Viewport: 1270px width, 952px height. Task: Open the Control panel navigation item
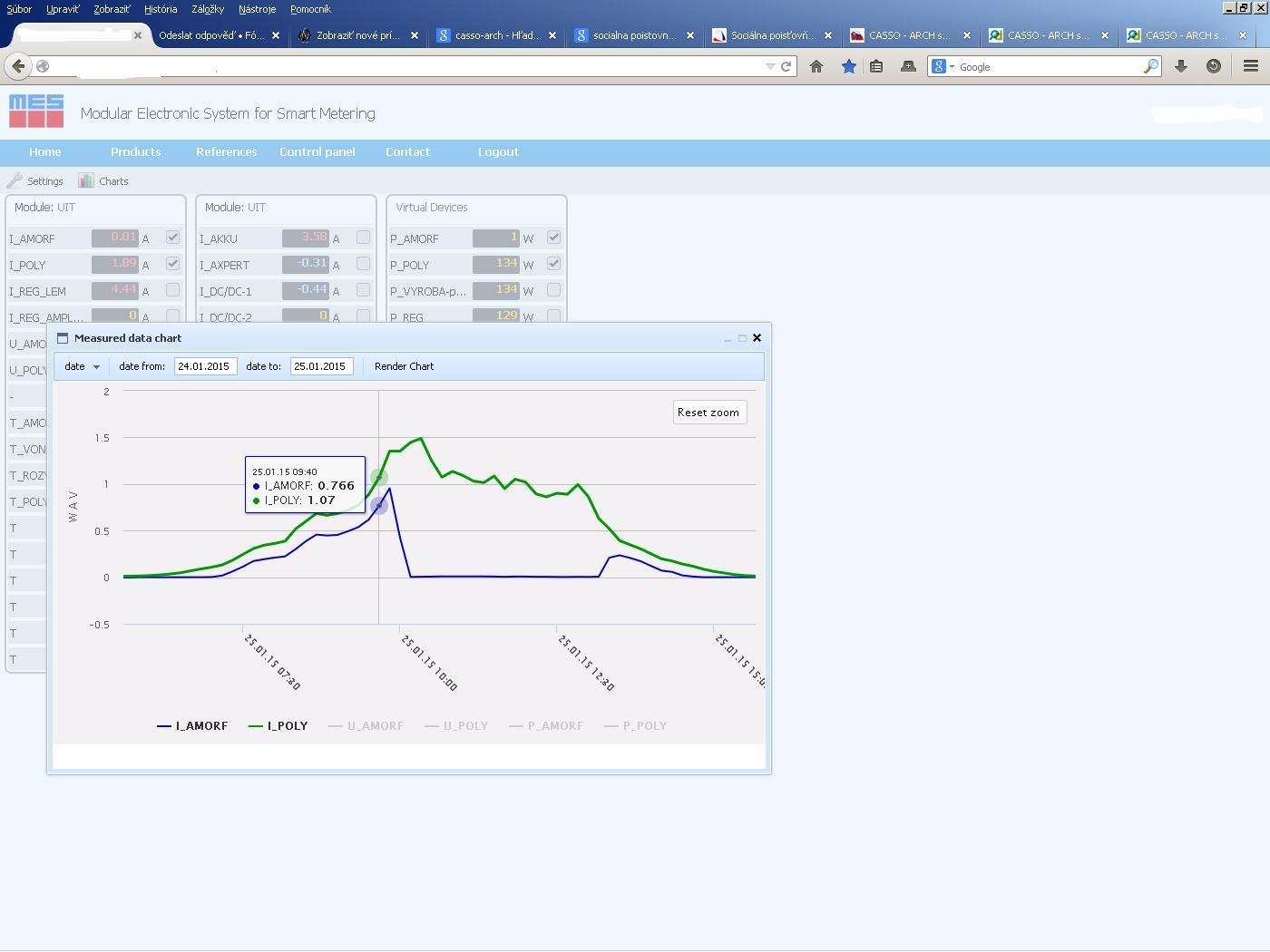pos(317,151)
